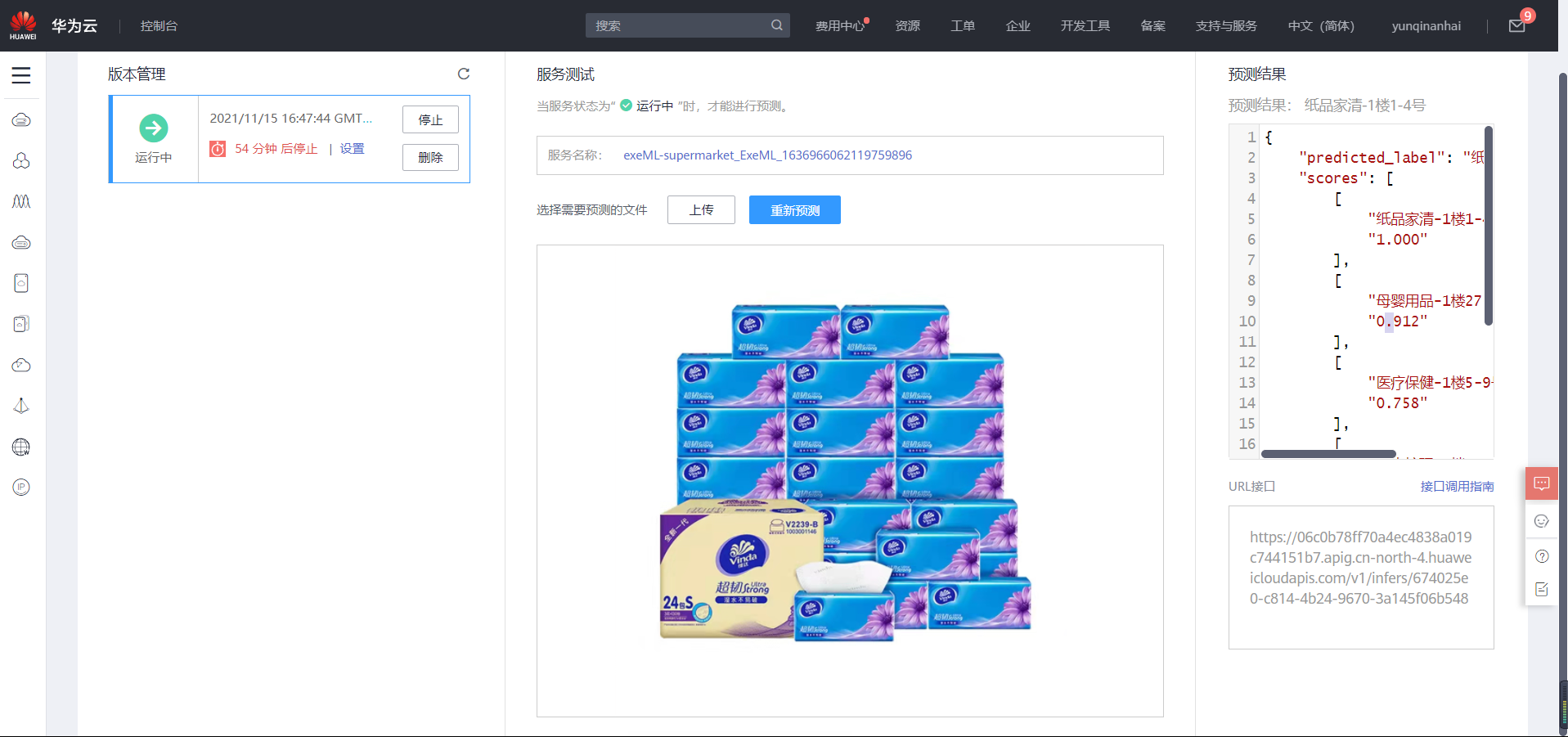Screen dimensions: 1568x737
Task: Click the 服务测试 heading
Action: (565, 74)
